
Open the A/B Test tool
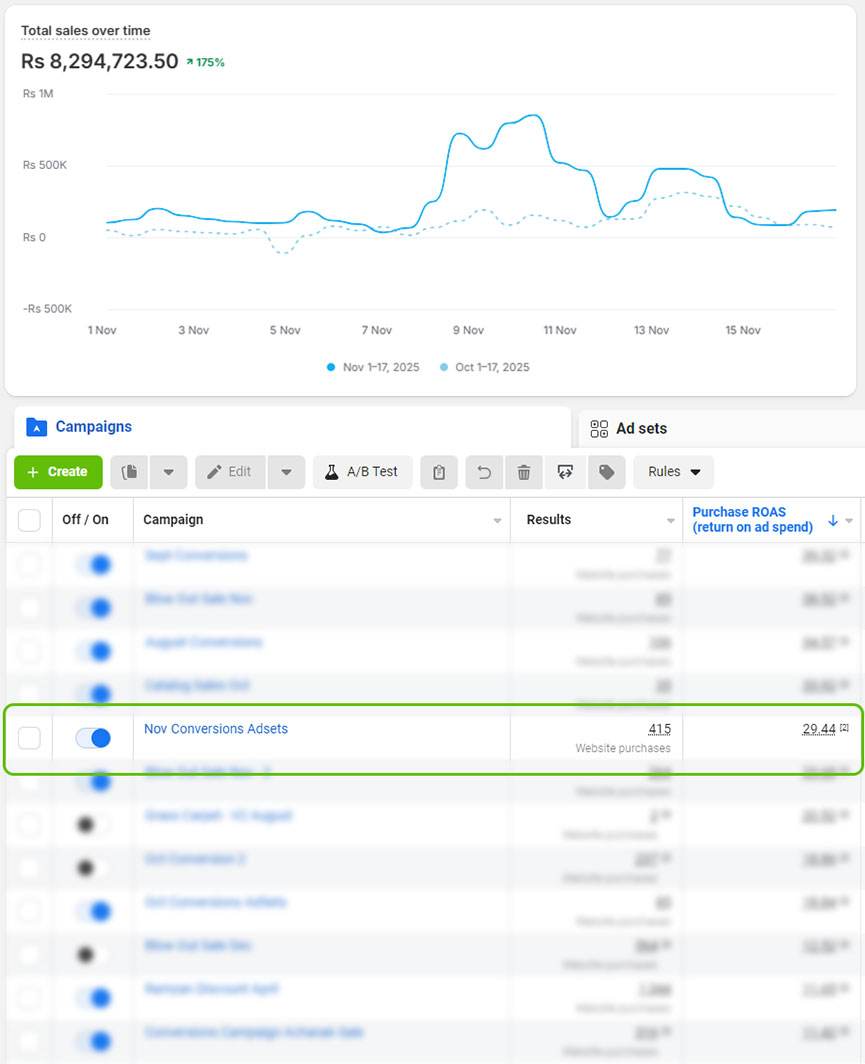pos(362,472)
